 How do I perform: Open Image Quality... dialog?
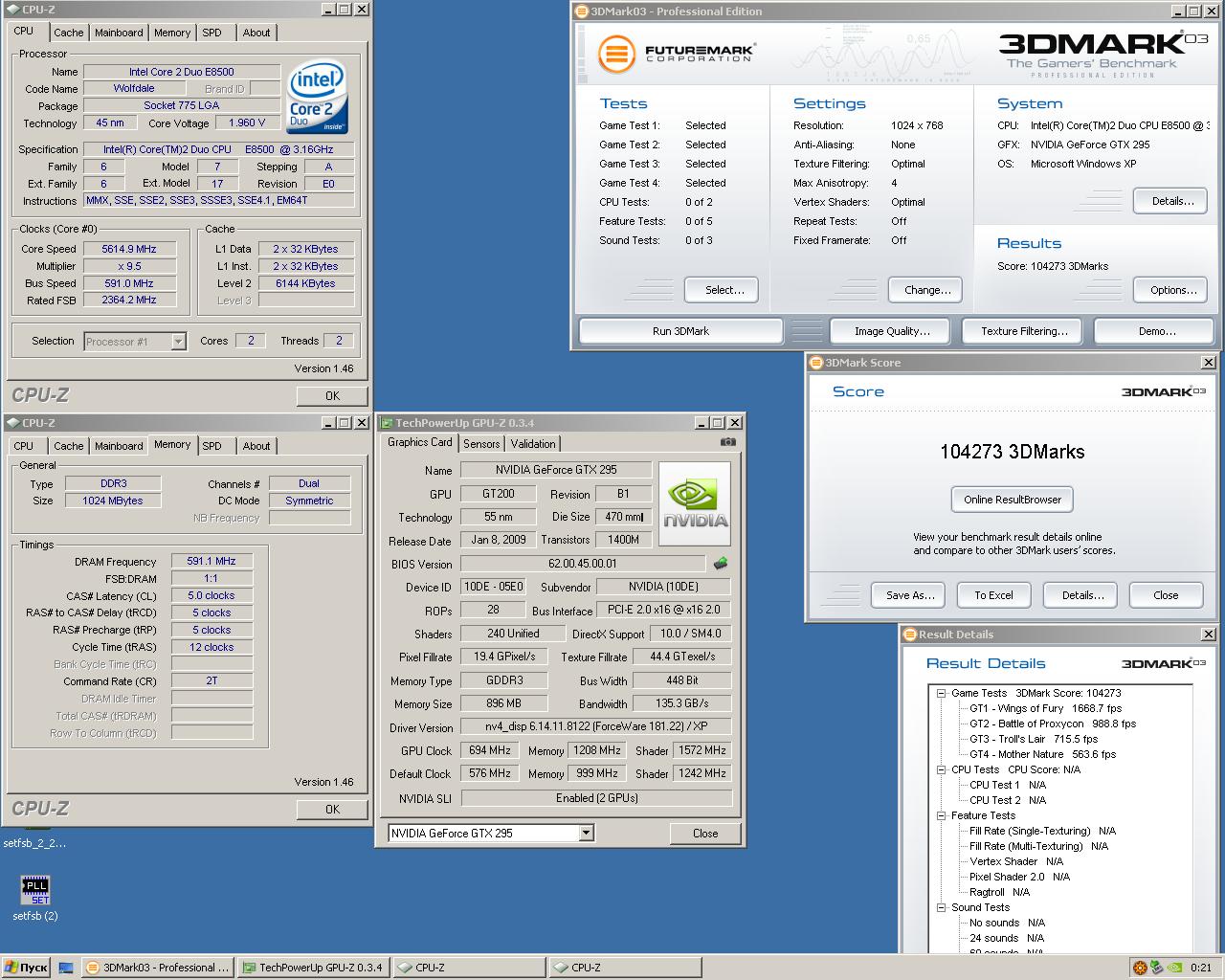tap(892, 331)
